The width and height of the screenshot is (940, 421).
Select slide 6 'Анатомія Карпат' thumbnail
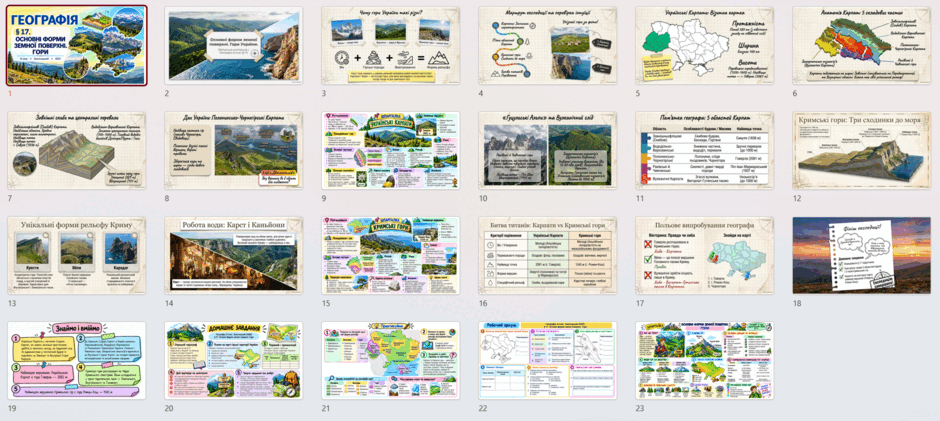click(862, 46)
